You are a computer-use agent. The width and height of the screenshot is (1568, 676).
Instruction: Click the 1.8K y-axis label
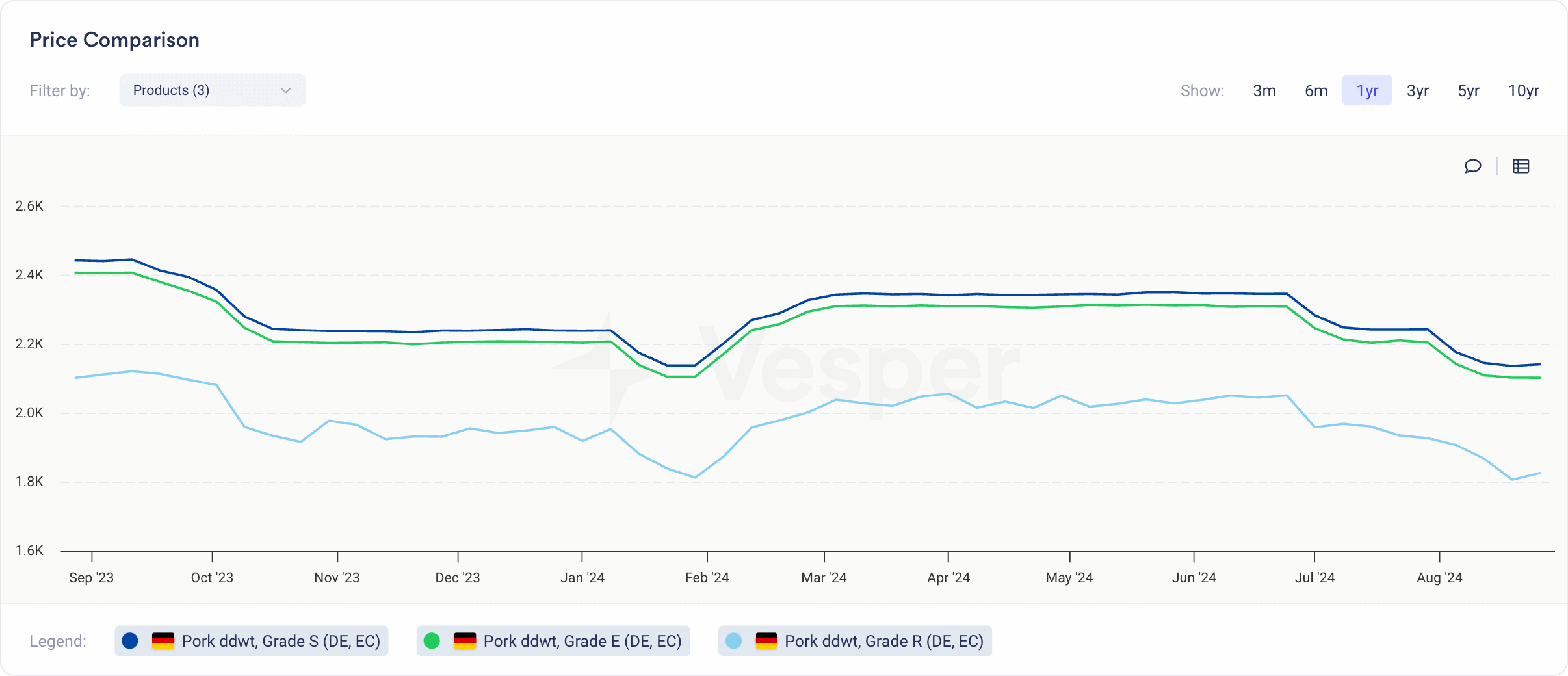coord(29,482)
